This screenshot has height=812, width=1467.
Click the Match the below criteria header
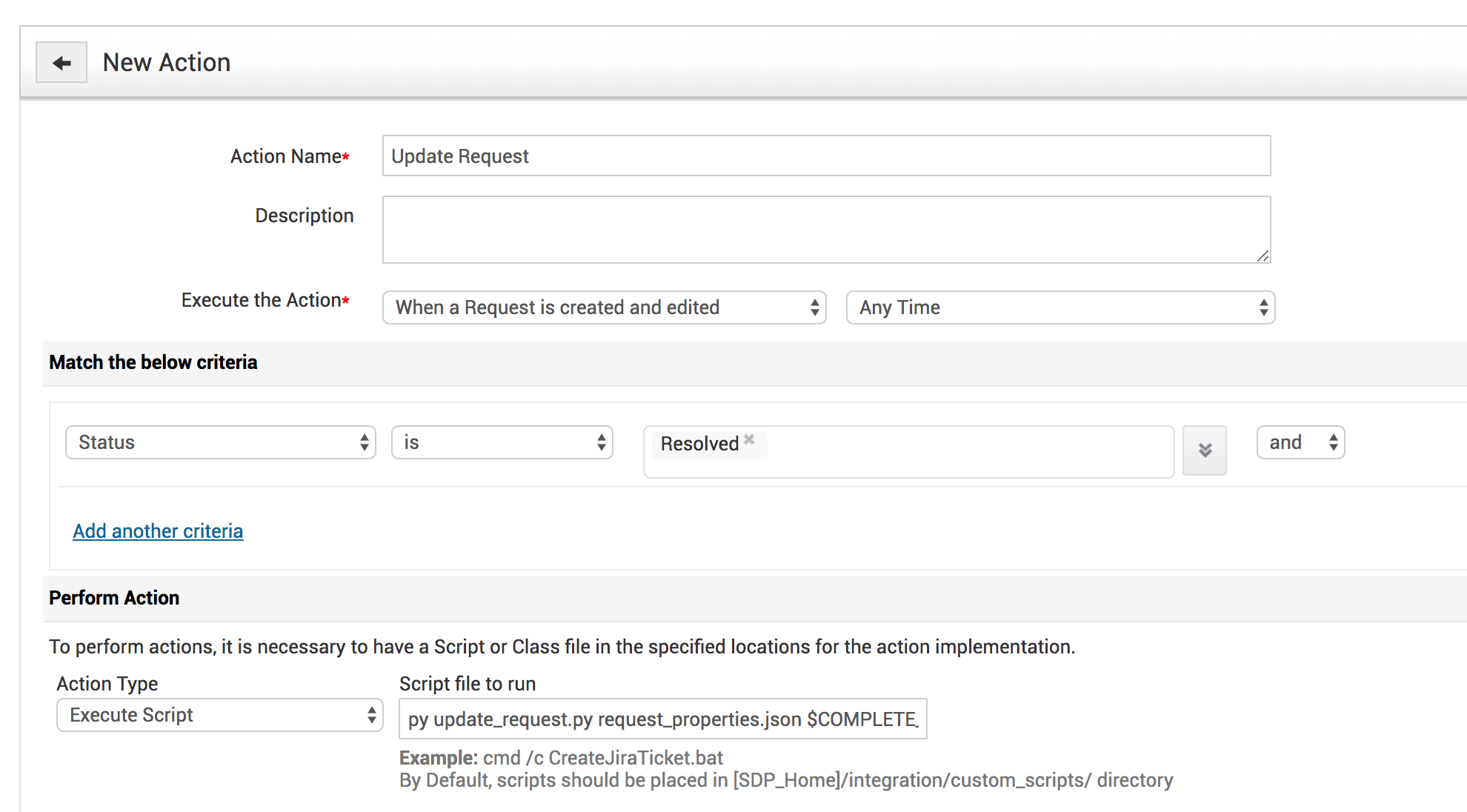pos(153,362)
